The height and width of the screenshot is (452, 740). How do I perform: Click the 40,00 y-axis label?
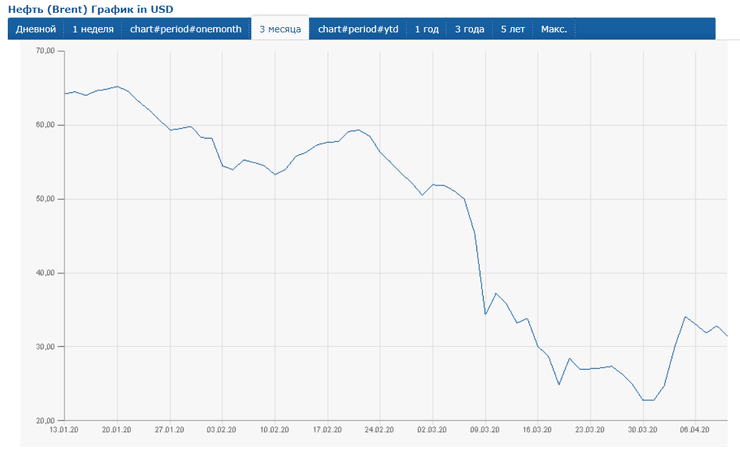click(45, 273)
